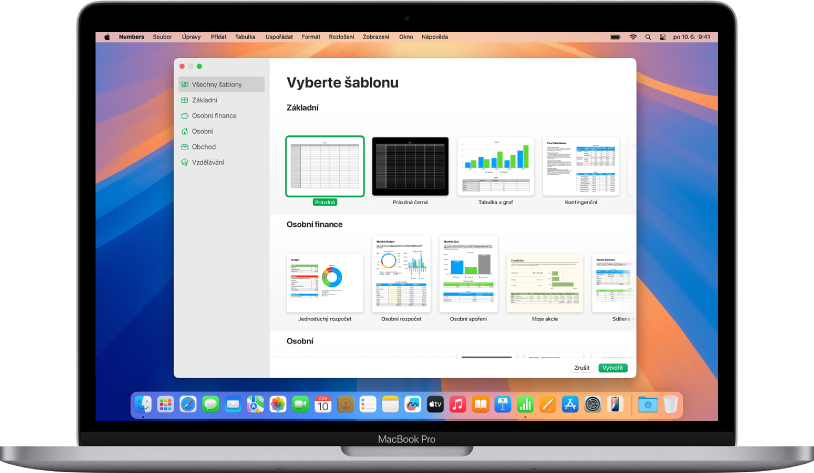
Task: Select the Základní sidebar category
Action: [x=222, y=100]
